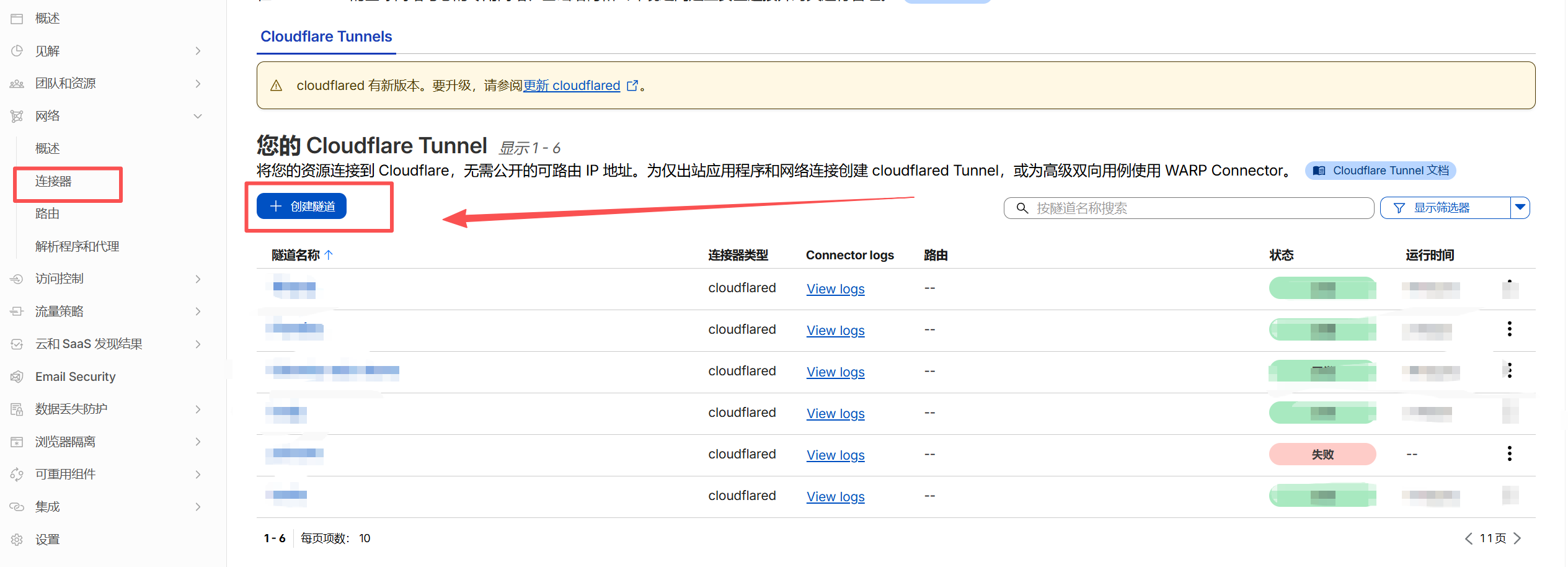
Task: Open the dropdown arrow beside 显示筛选器
Action: [x=1520, y=208]
